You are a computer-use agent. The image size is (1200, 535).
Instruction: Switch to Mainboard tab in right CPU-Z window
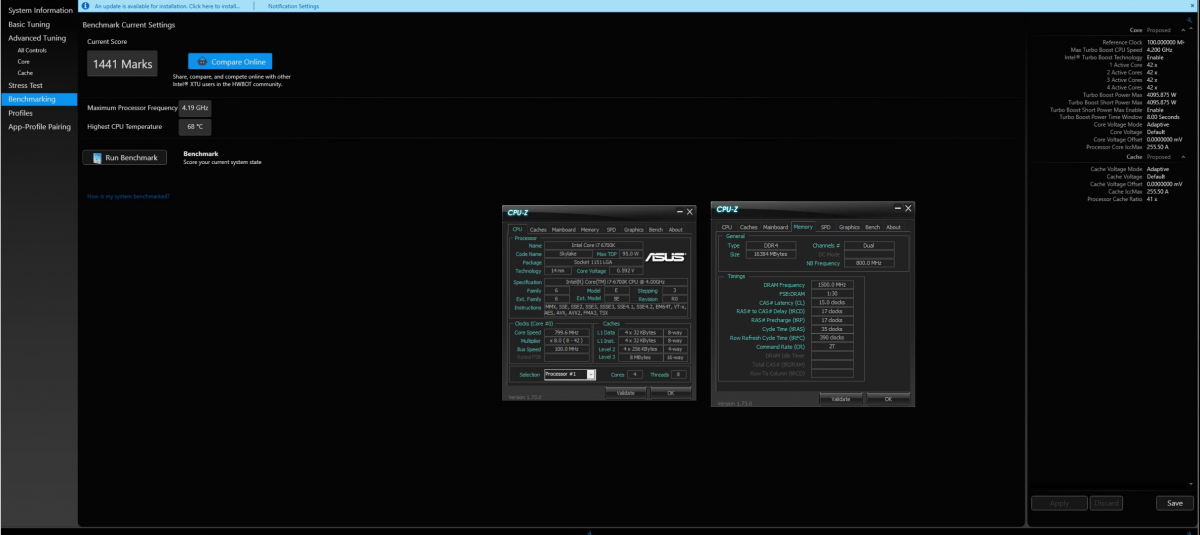pos(775,227)
